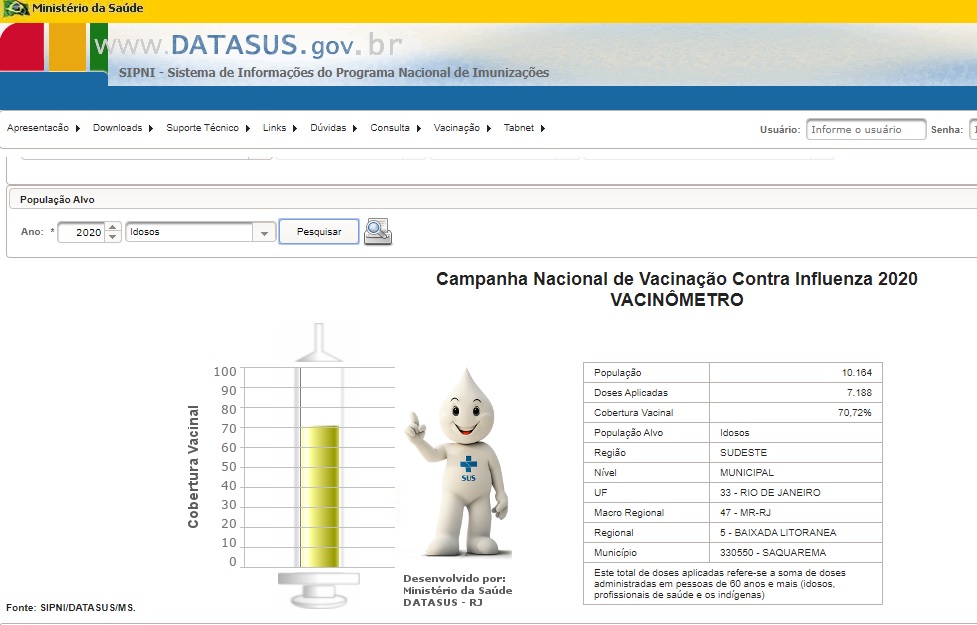Click the VACINÔMETRO chart title
Image resolution: width=977 pixels, height=625 pixels.
click(677, 300)
